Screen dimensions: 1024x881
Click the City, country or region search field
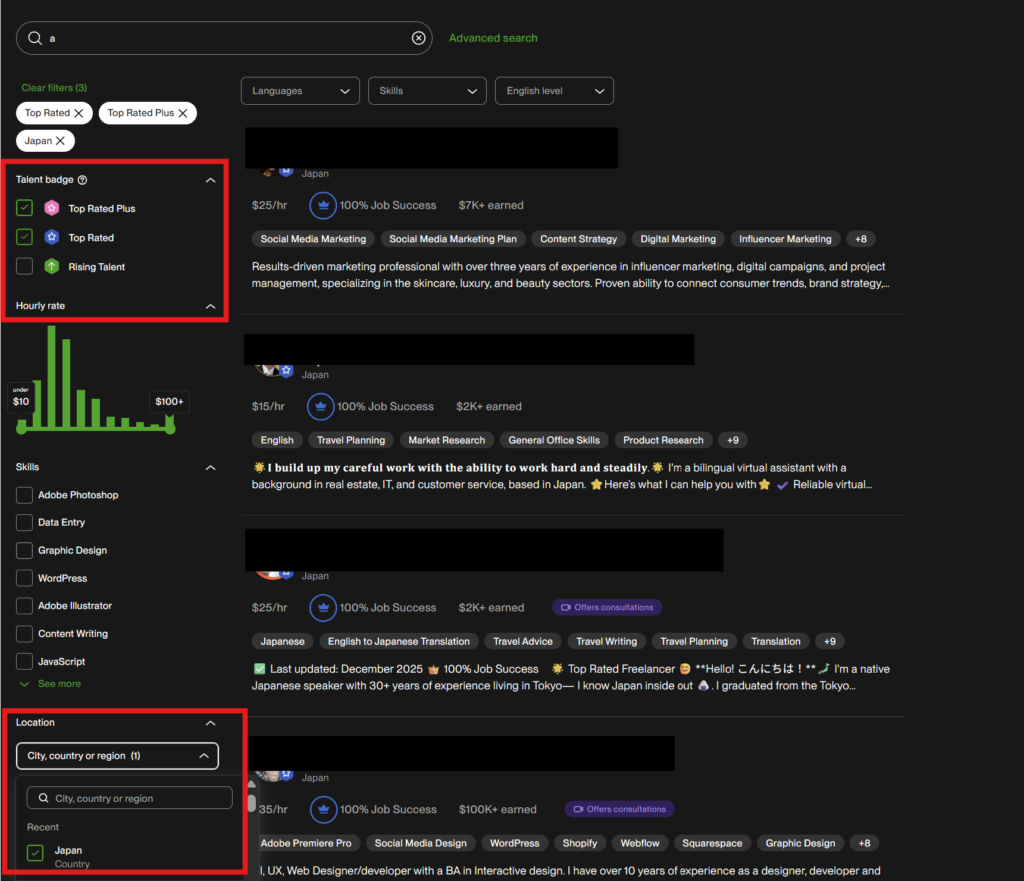130,798
